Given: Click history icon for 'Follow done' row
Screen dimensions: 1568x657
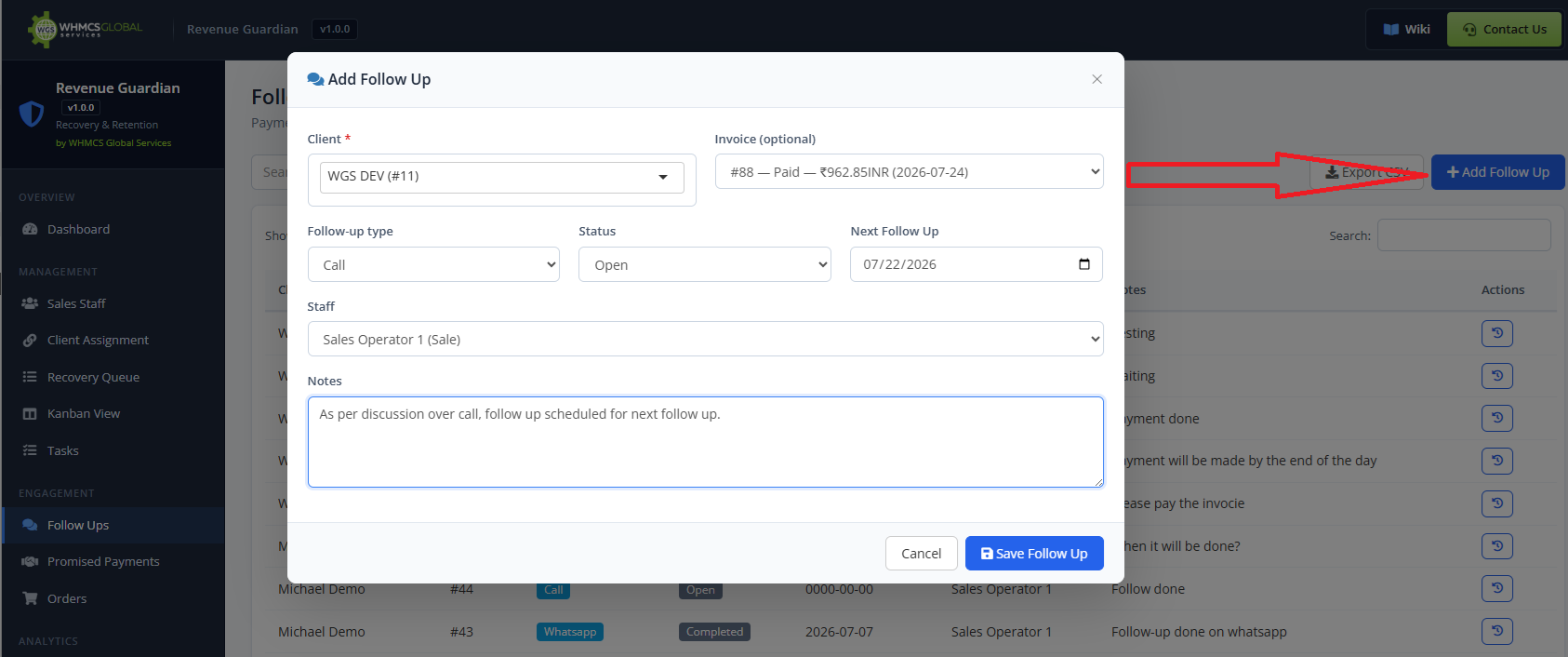Looking at the screenshot, I should (1497, 589).
